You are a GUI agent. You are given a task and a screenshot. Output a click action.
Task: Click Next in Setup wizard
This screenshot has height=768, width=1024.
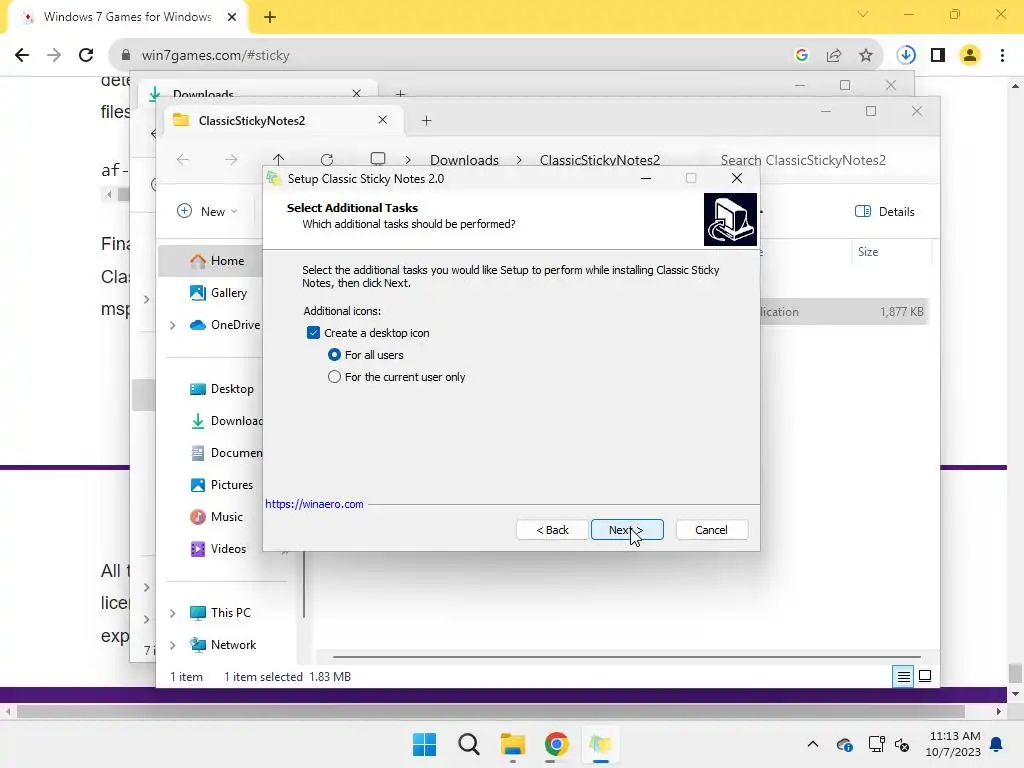pyautogui.click(x=627, y=530)
